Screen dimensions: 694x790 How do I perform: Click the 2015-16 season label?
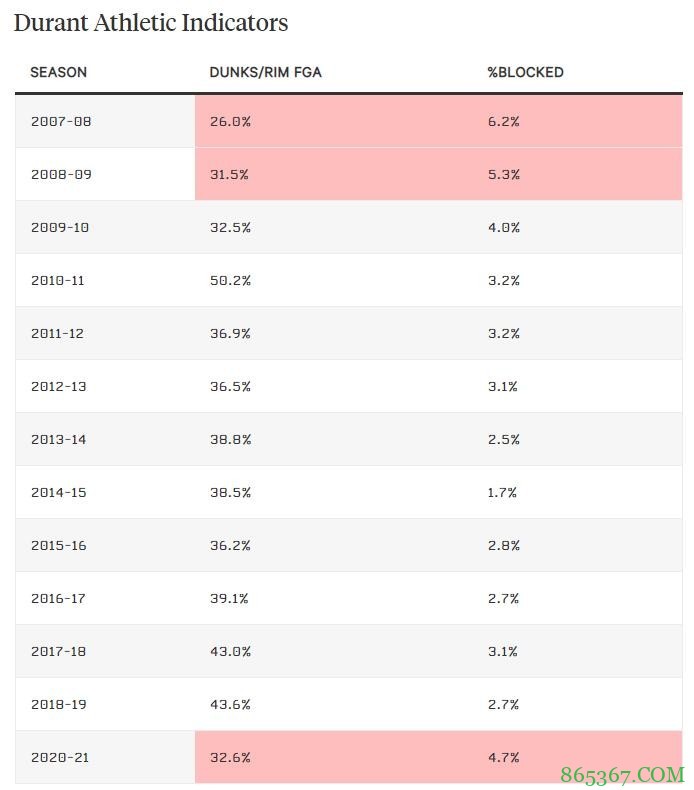point(58,545)
